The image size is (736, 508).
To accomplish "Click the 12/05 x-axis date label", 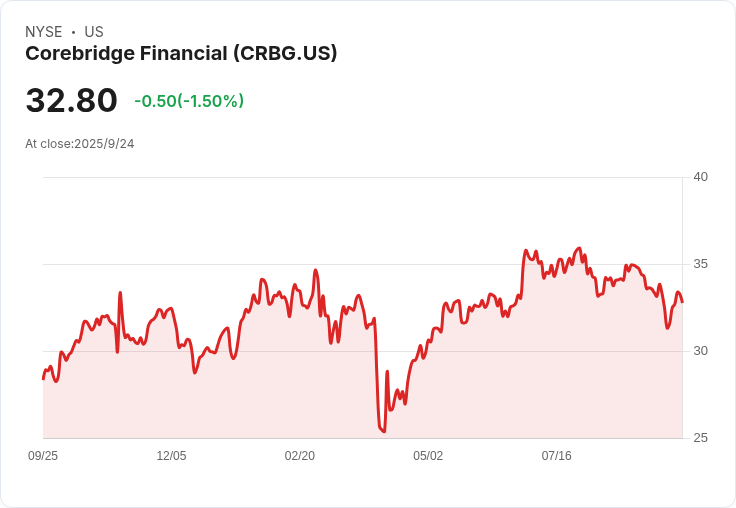I will (x=171, y=456).
